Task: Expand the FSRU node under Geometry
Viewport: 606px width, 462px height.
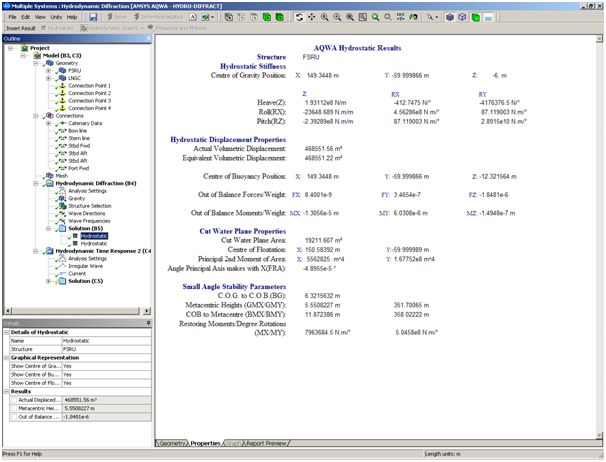Action: pos(50,70)
